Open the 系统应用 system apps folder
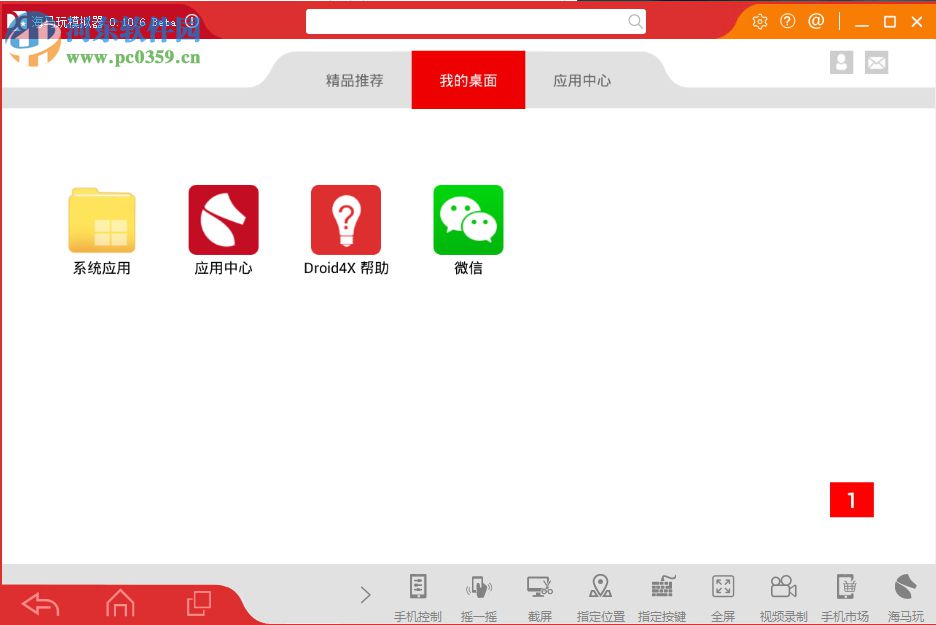This screenshot has height=625, width=936. [x=100, y=220]
